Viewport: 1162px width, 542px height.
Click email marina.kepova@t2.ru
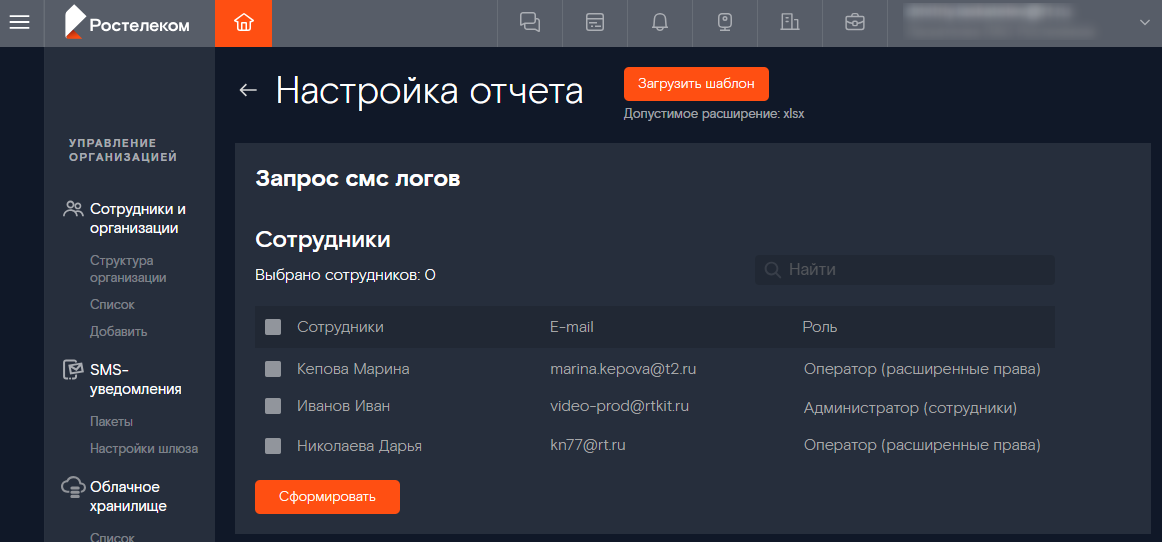click(622, 369)
